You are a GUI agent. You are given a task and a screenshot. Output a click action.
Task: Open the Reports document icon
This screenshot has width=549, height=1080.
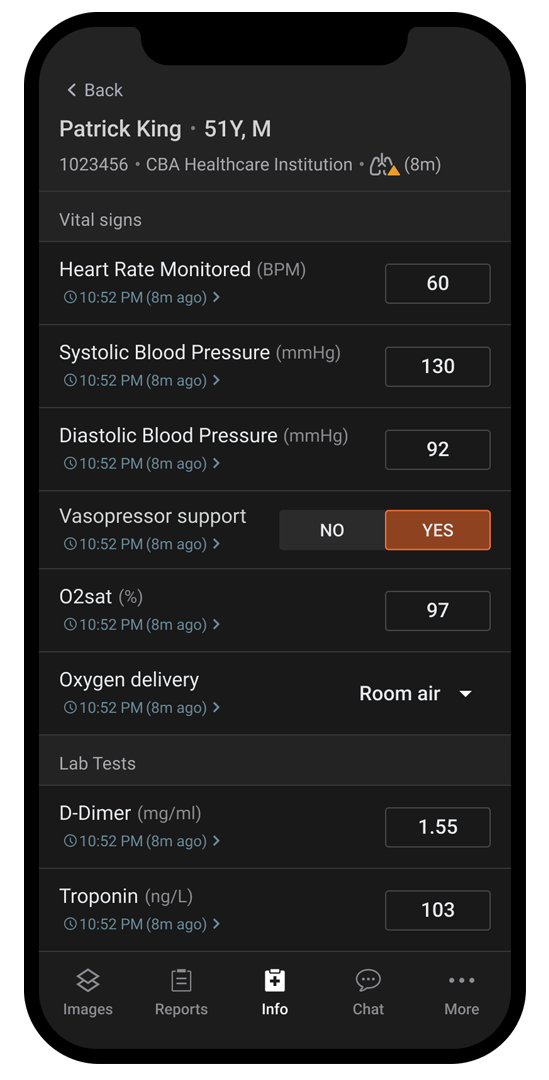click(x=181, y=980)
